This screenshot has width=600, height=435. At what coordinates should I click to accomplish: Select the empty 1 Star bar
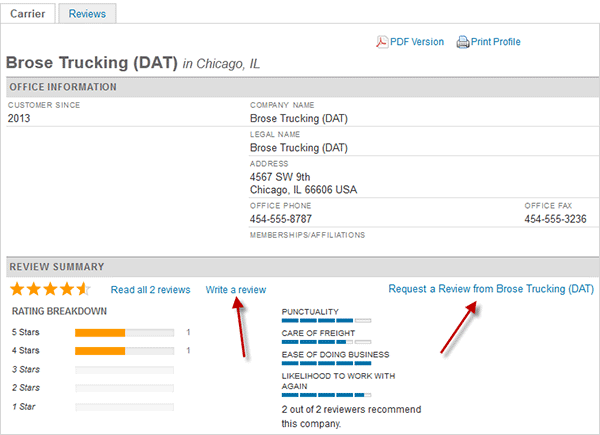124,407
